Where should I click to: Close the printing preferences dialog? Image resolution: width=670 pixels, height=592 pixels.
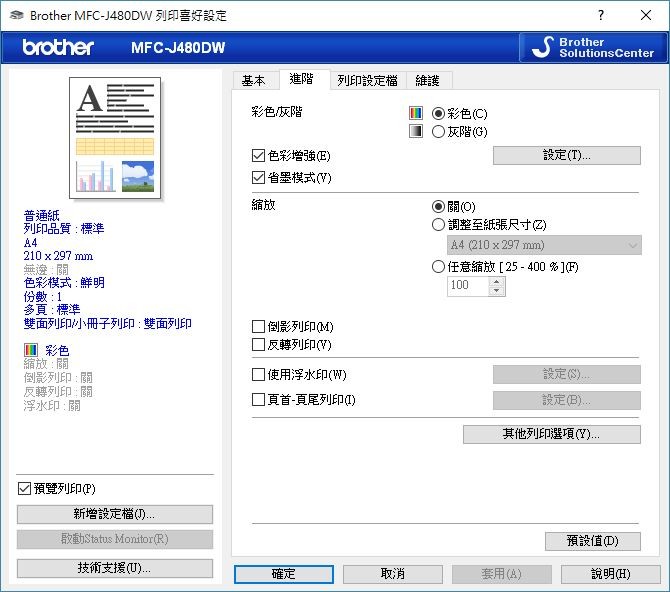(646, 15)
